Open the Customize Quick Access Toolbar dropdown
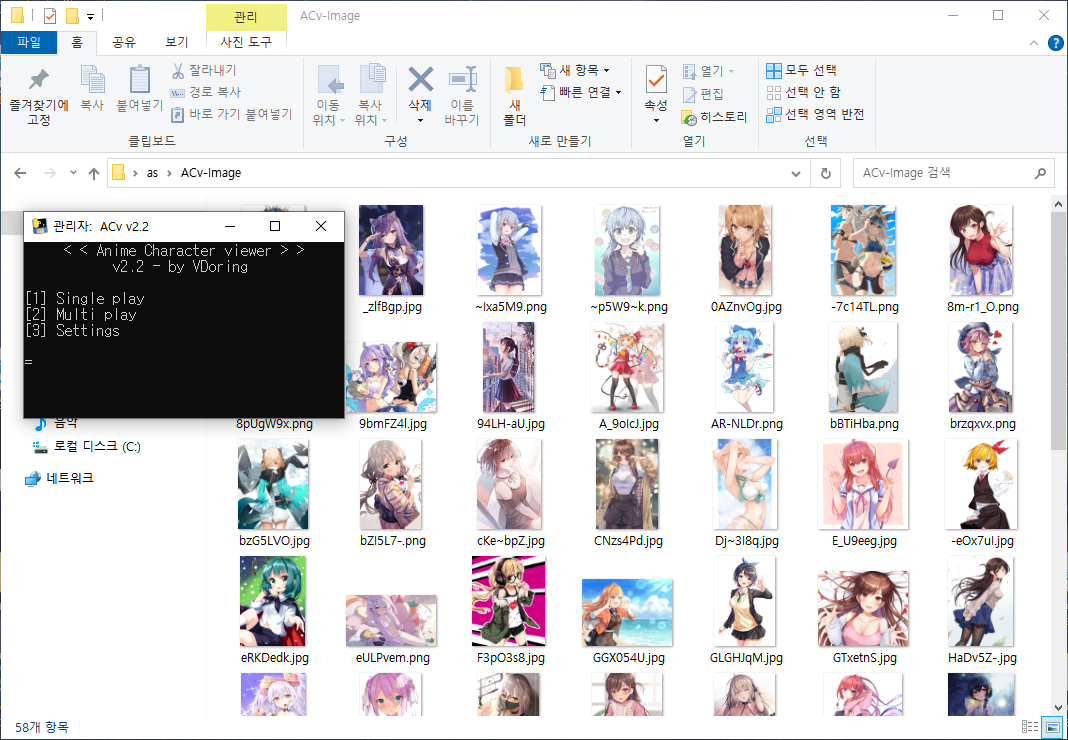 90,16
